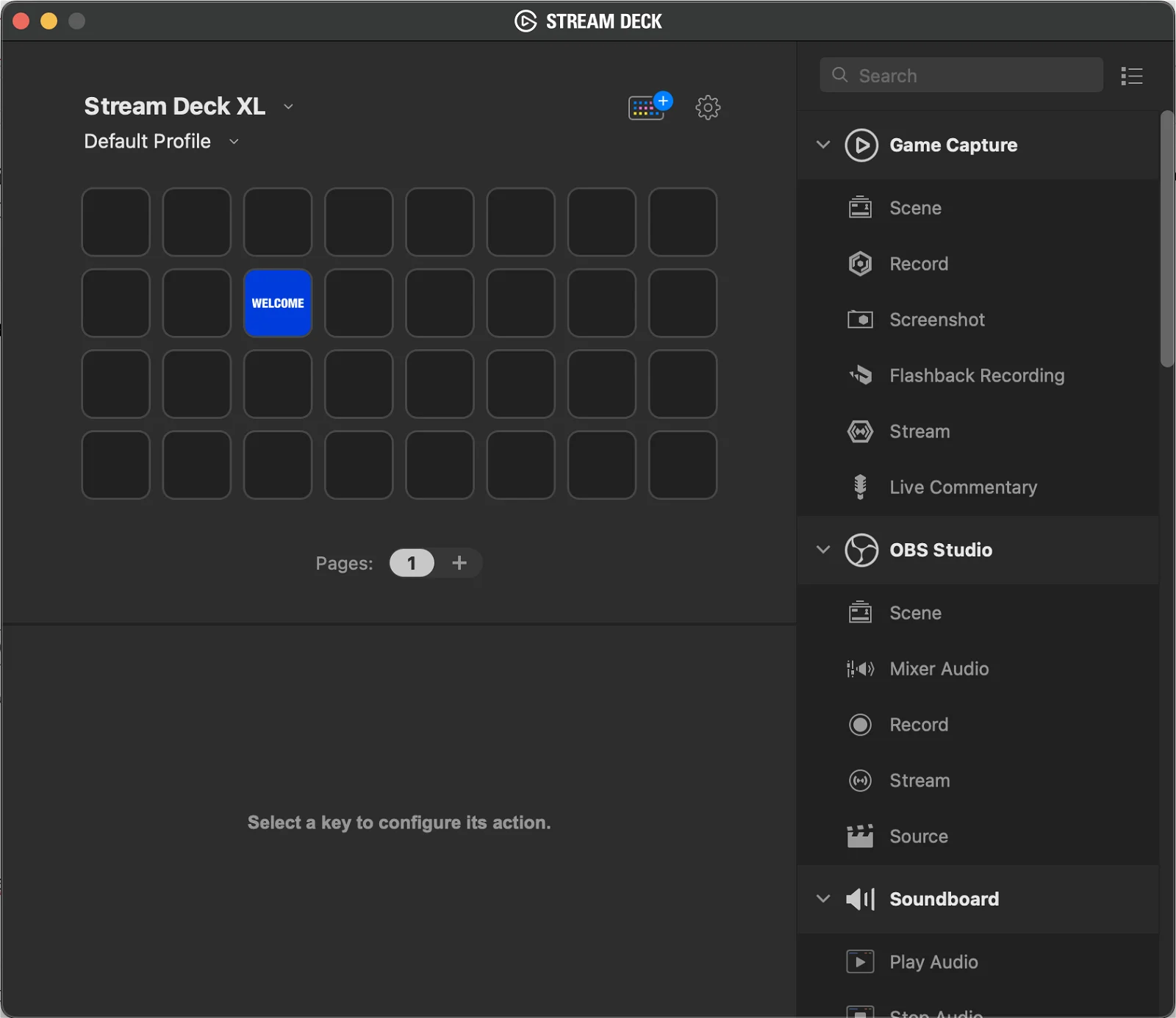Click the Game Capture heading text
The width and height of the screenshot is (1176, 1018).
coord(953,145)
